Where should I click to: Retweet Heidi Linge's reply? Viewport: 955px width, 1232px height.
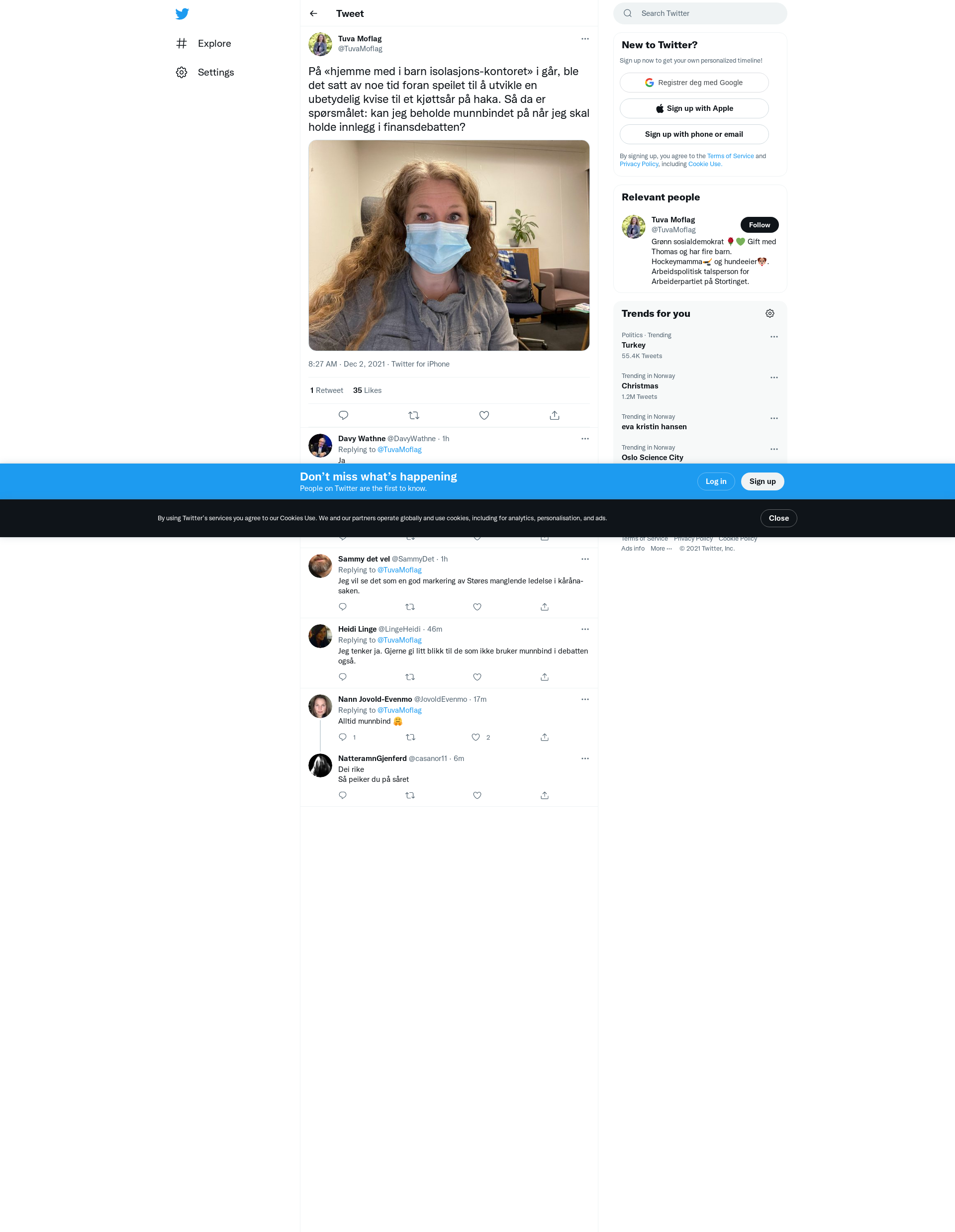pyautogui.click(x=410, y=677)
